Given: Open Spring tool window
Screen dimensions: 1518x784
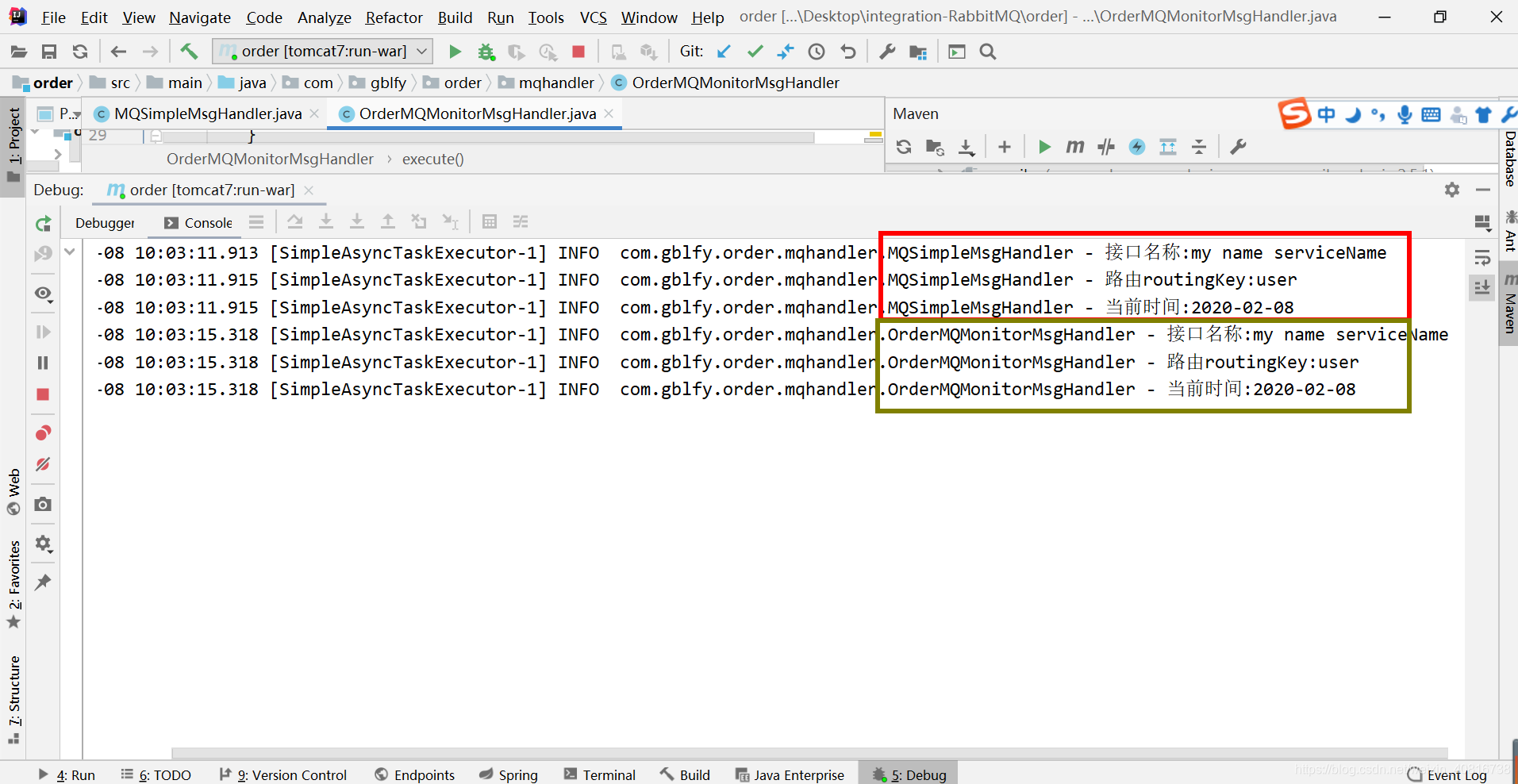Looking at the screenshot, I should (509, 774).
